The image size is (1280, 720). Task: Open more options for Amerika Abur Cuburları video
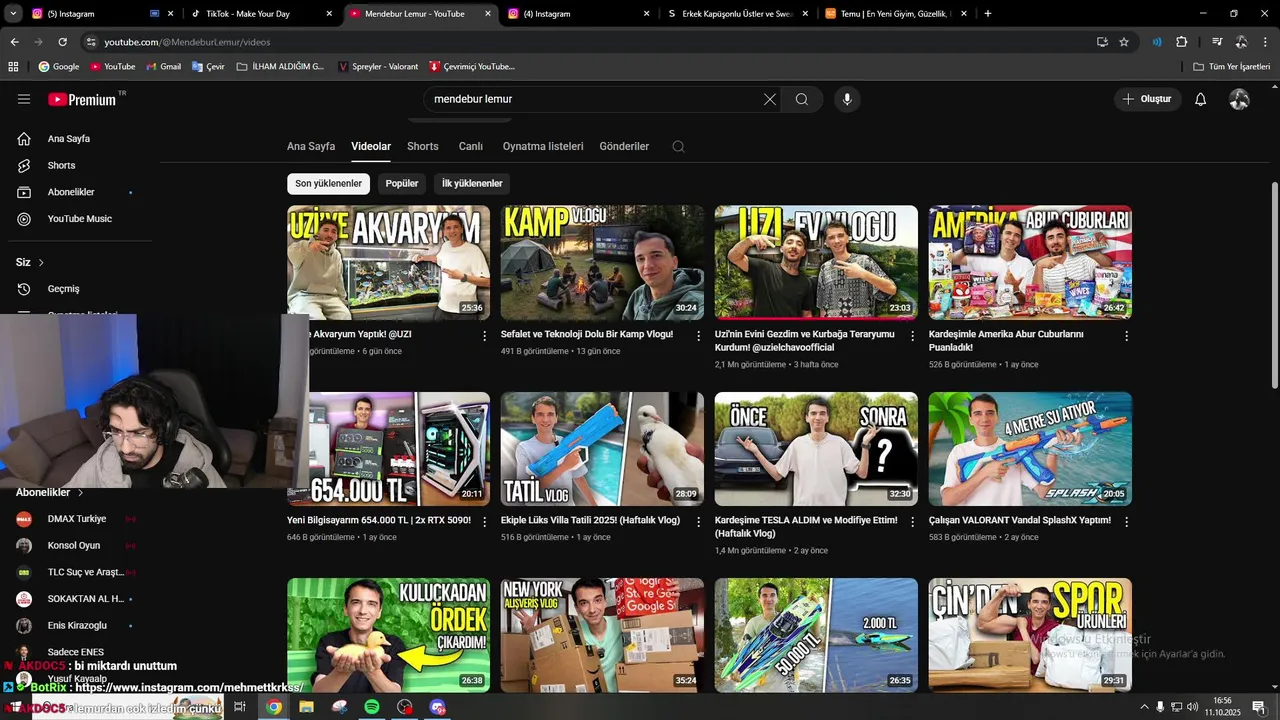[x=1126, y=336]
